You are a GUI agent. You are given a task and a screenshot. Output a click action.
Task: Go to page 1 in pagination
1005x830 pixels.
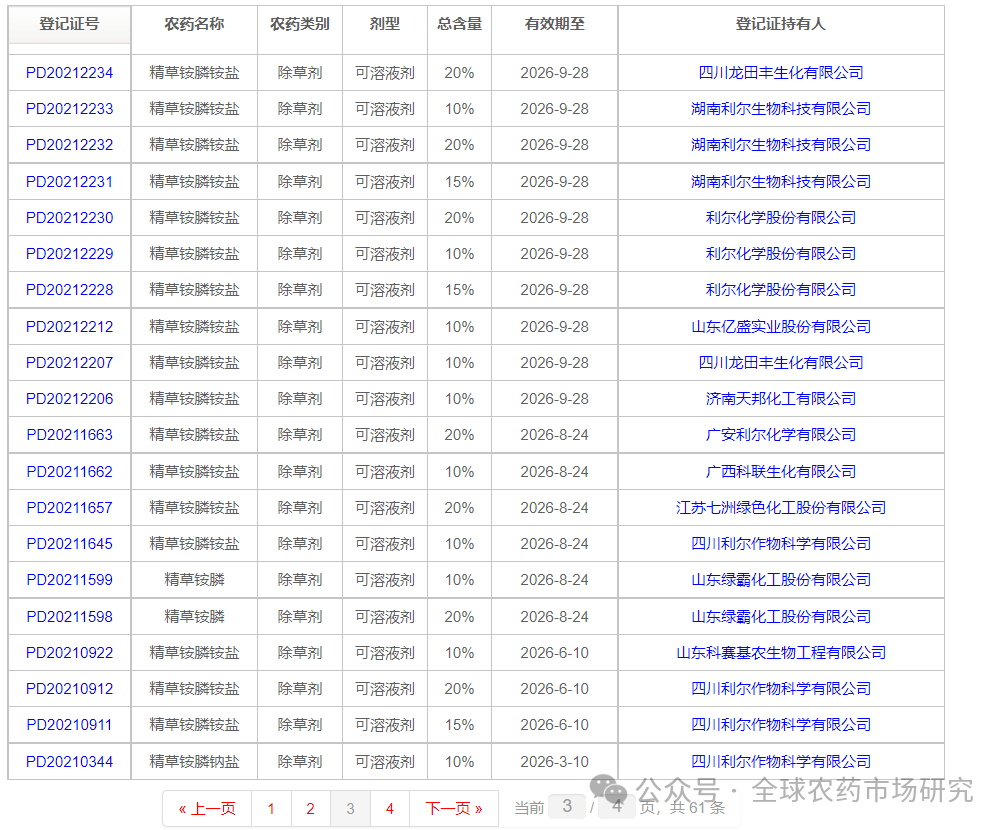[x=270, y=808]
